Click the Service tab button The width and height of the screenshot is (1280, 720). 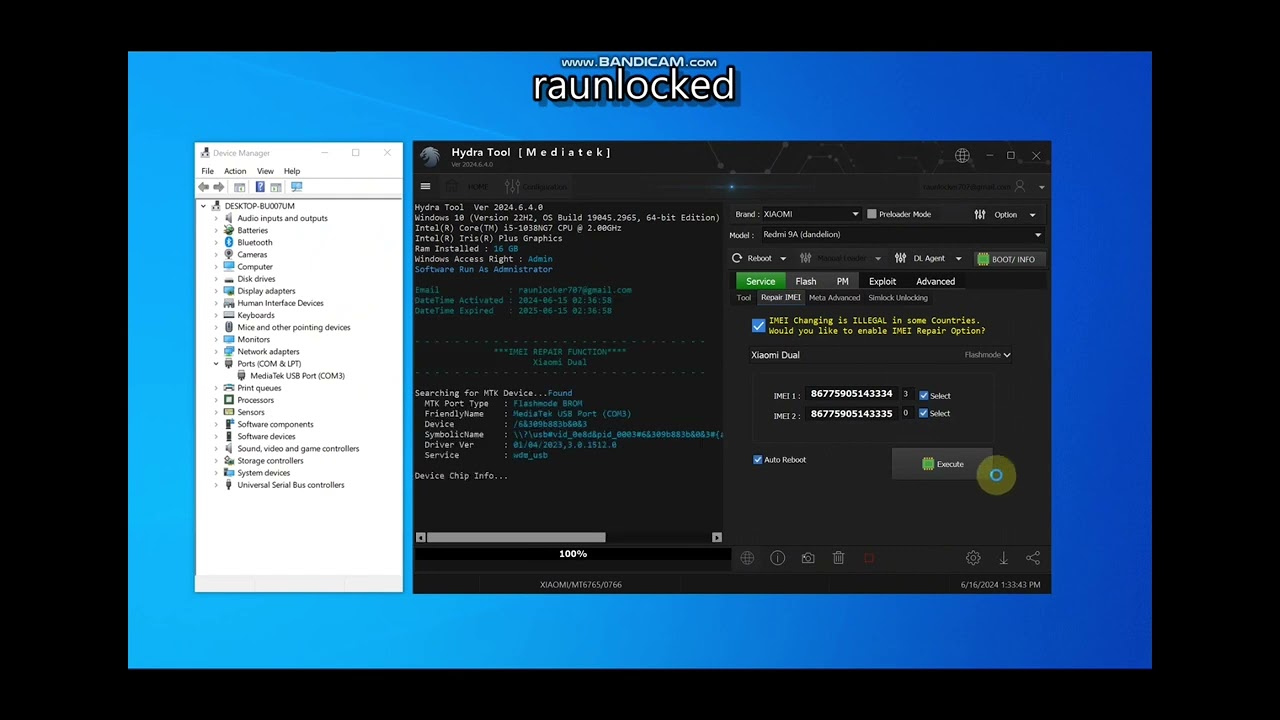click(760, 281)
